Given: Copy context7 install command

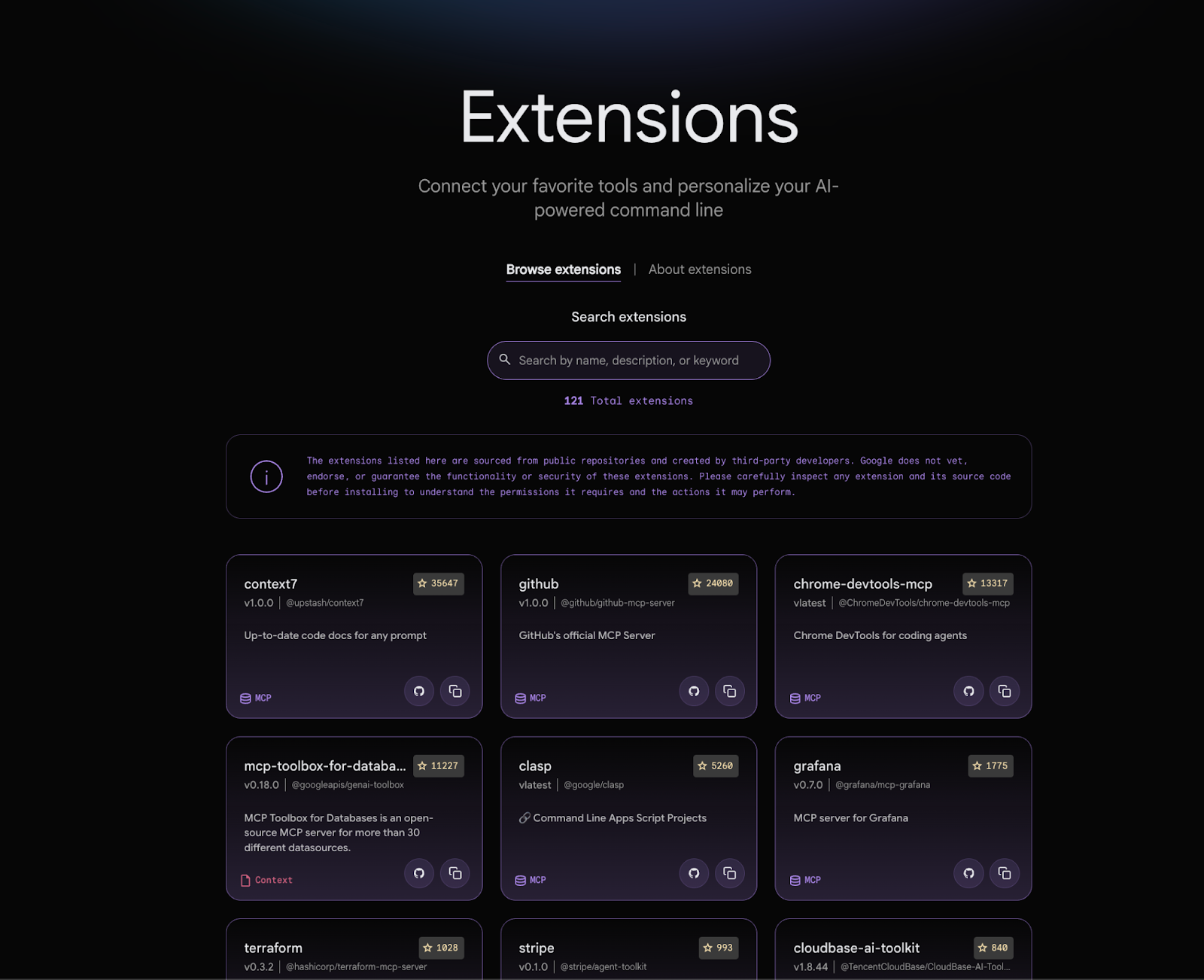Looking at the screenshot, I should point(455,691).
